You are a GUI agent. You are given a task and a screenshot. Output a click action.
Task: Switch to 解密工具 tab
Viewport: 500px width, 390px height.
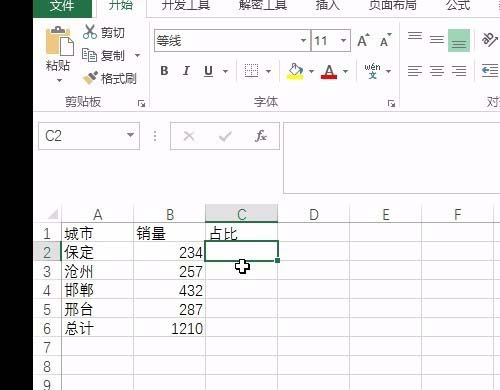click(263, 6)
